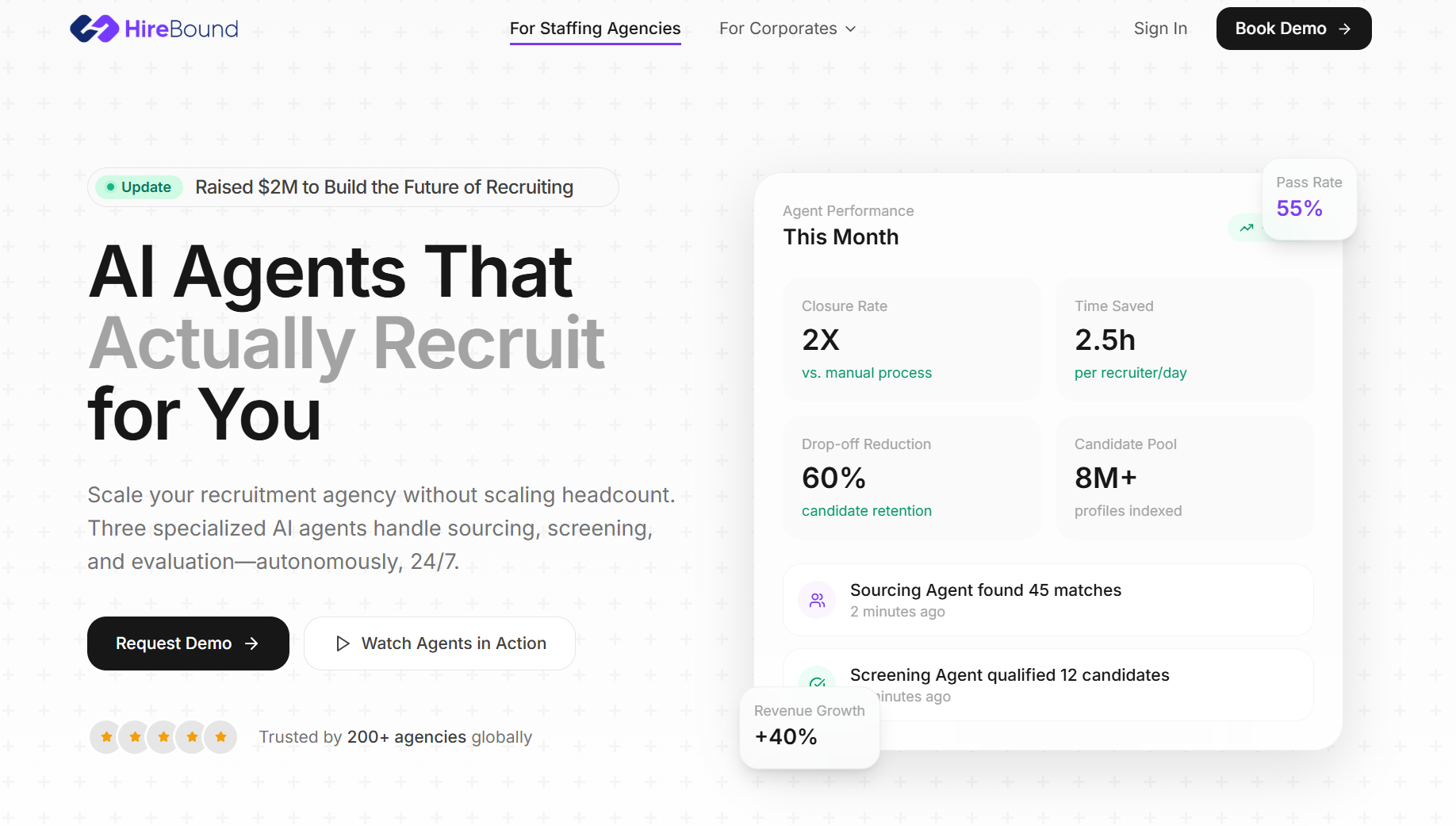Click the Screening Agent check icon
The image size is (1456, 826).
coord(817,682)
